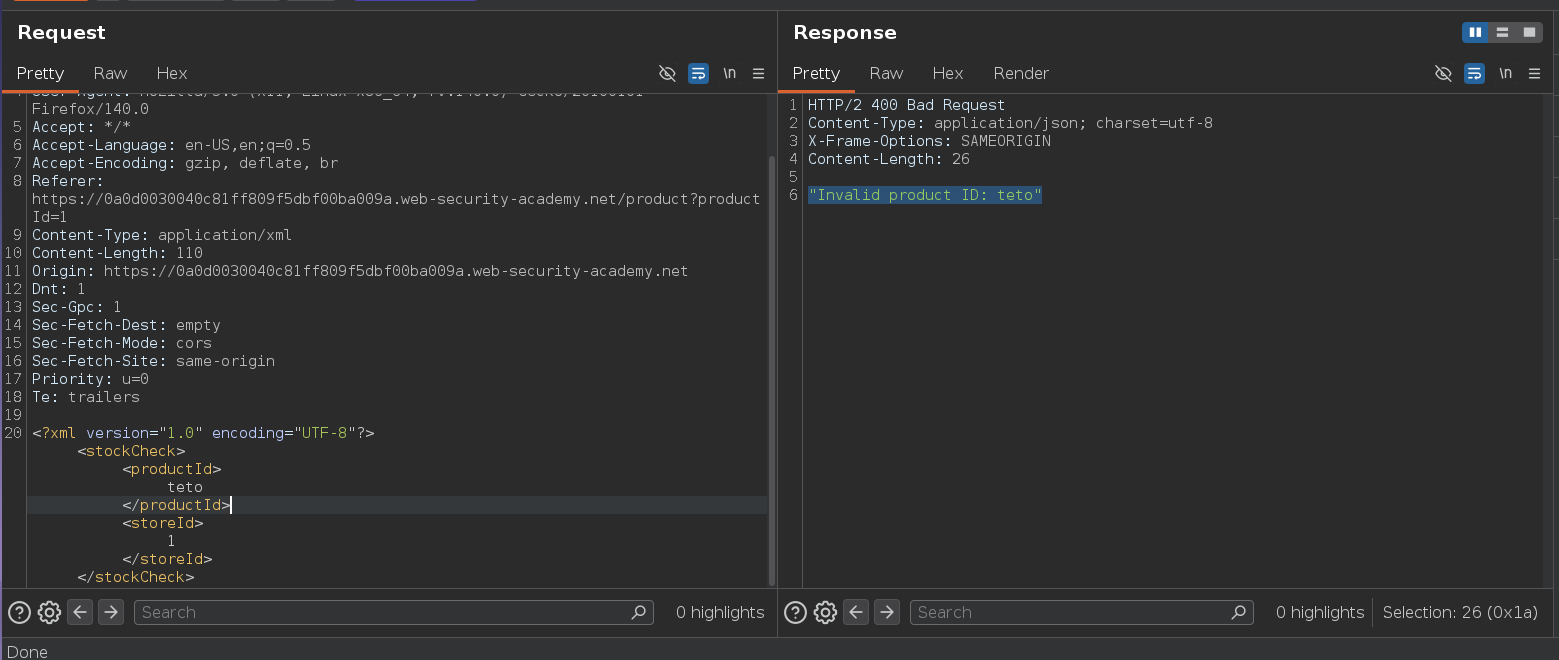
Task: Switch Request panel to Raw tab
Action: 110,73
